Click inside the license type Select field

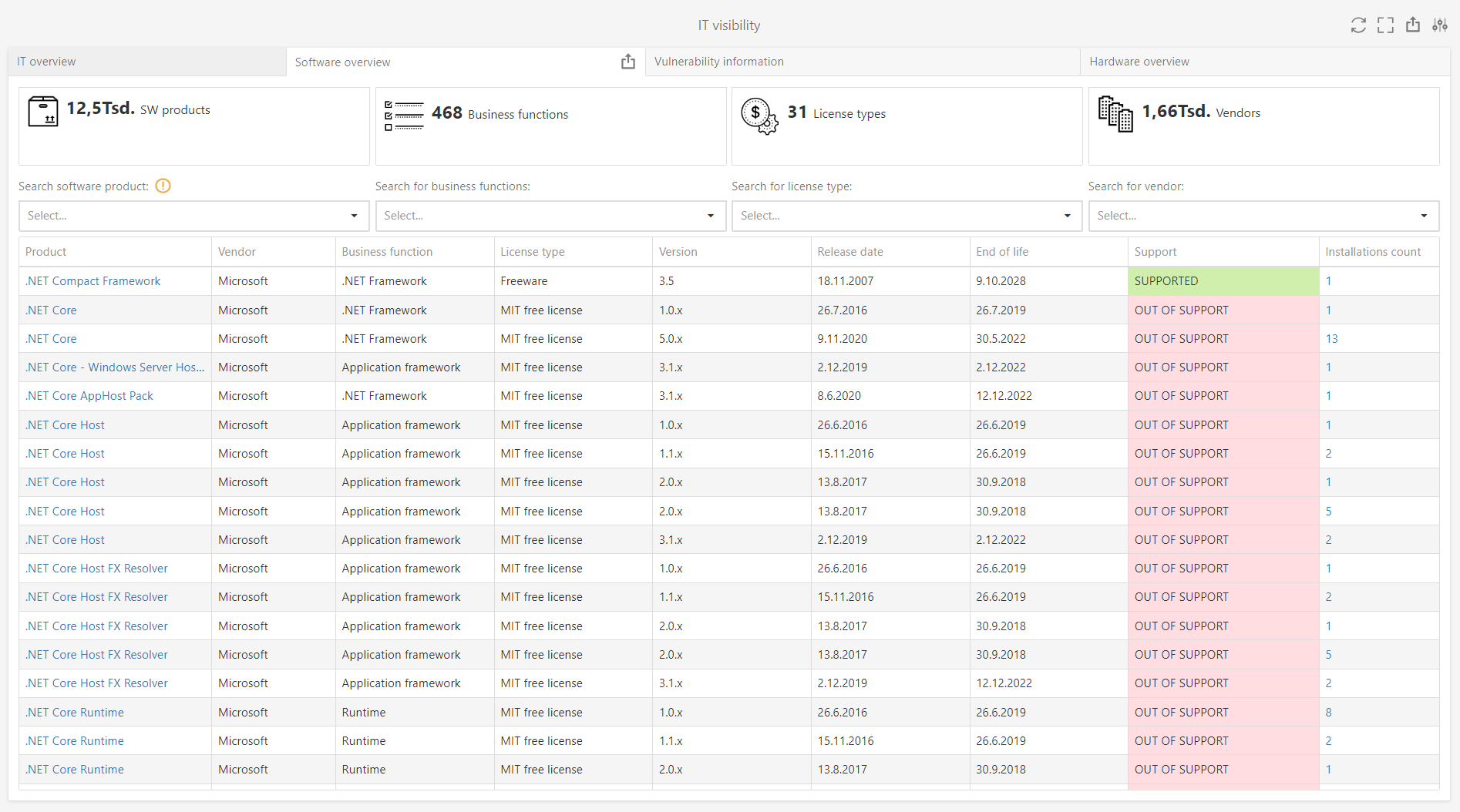point(848,216)
